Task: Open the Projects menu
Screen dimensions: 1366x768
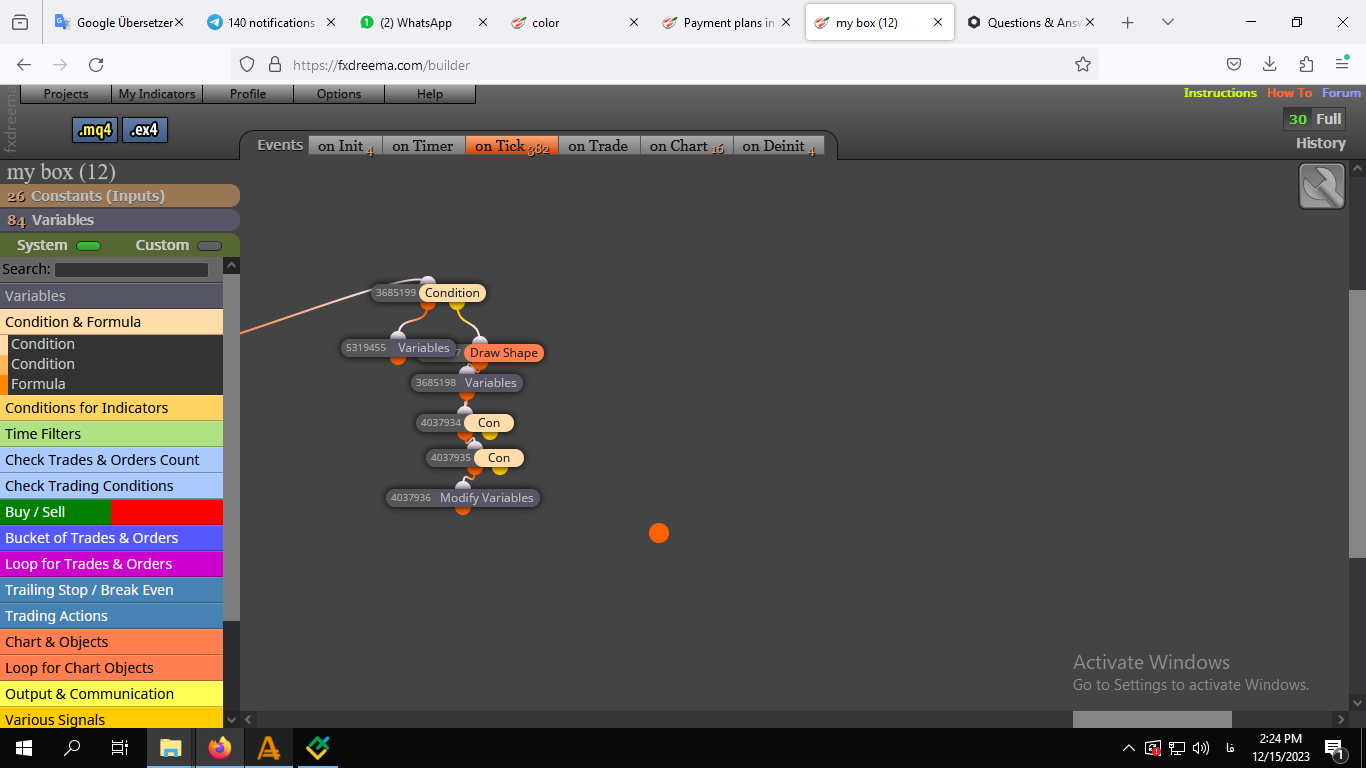Action: click(66, 94)
